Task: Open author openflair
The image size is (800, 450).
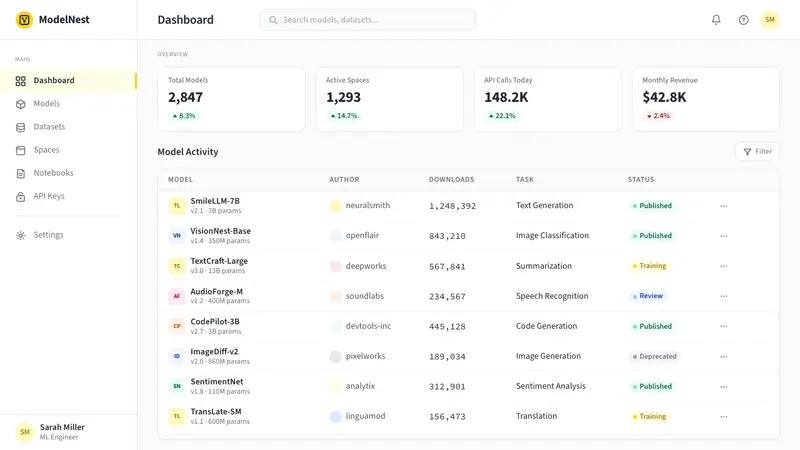Action: pos(362,236)
